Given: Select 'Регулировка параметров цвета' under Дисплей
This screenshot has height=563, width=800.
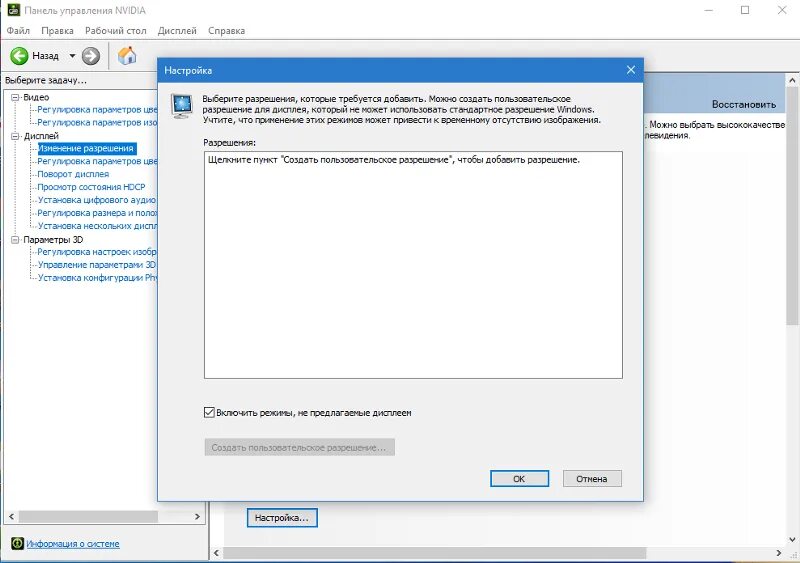Looking at the screenshot, I should coord(97,161).
